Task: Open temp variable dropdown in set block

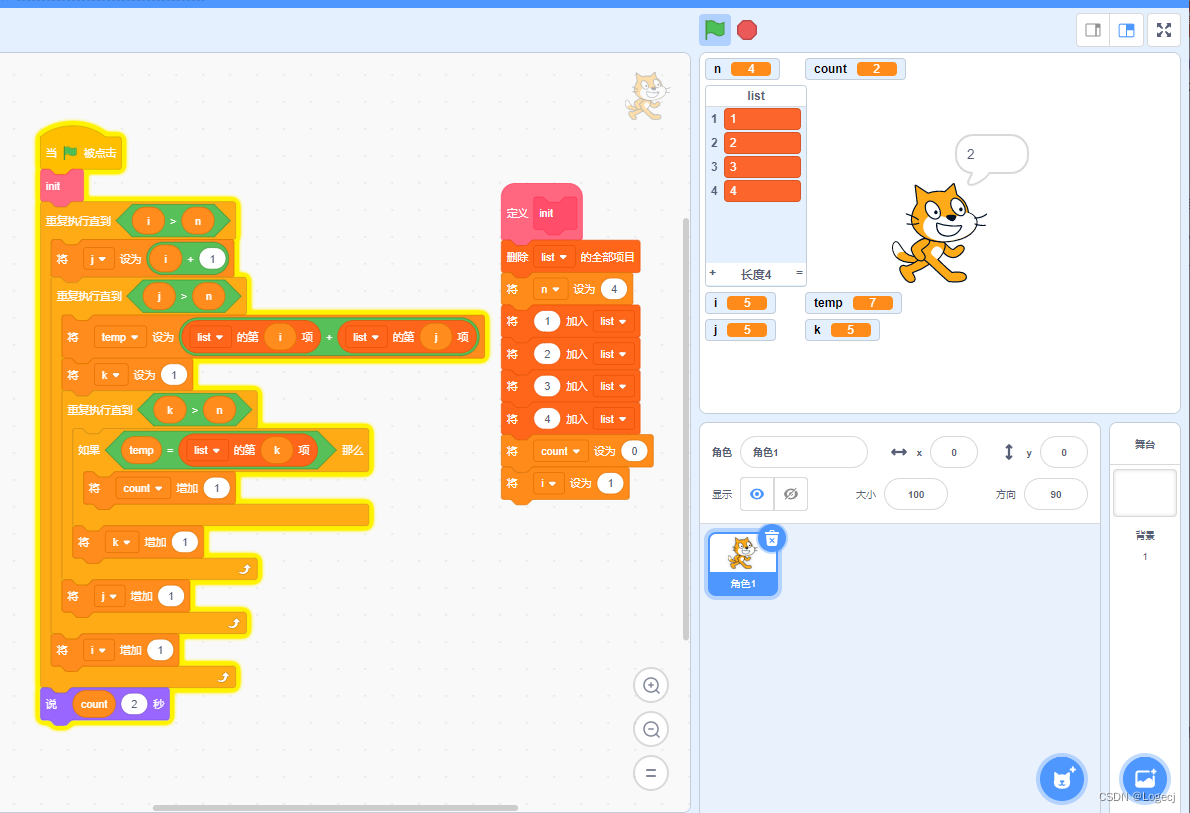Action: 119,337
